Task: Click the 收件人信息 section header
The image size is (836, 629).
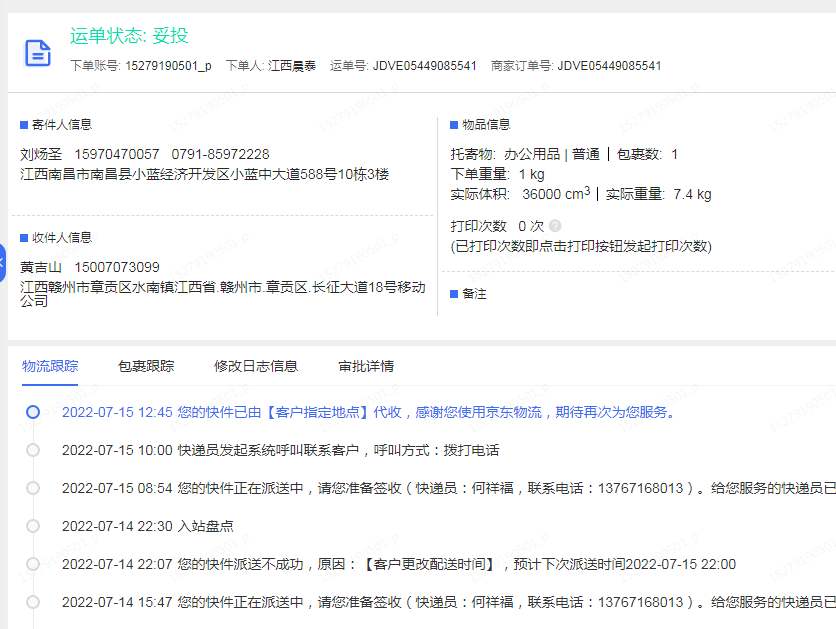Action: coord(62,238)
